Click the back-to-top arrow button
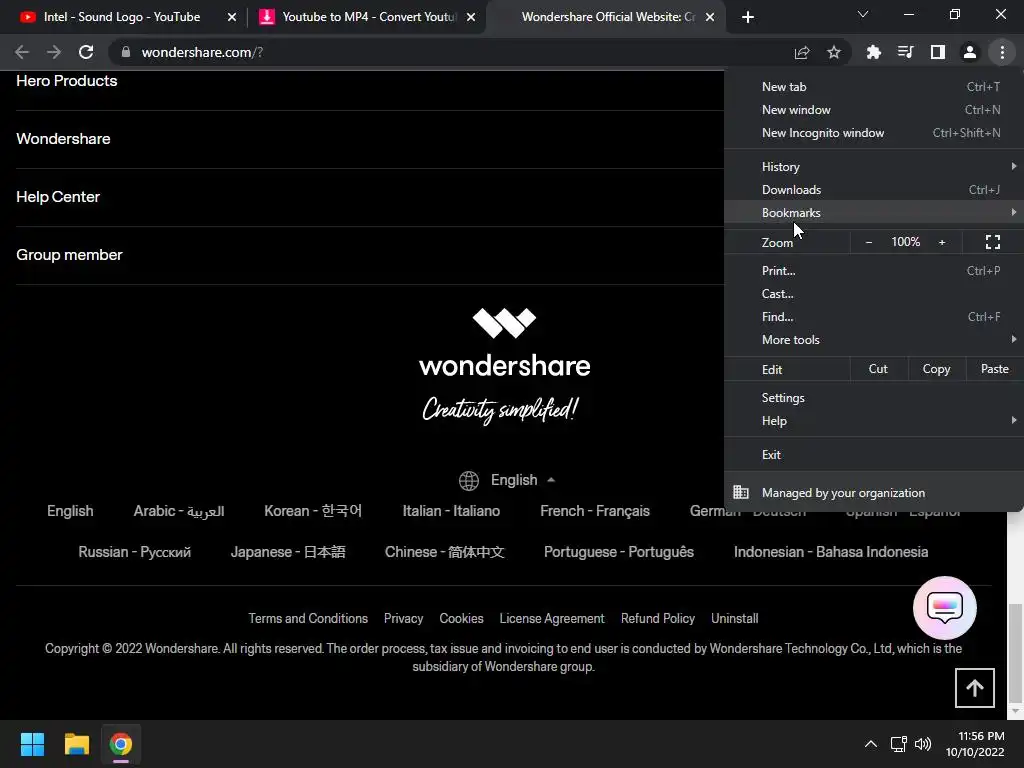 pyautogui.click(x=974, y=688)
